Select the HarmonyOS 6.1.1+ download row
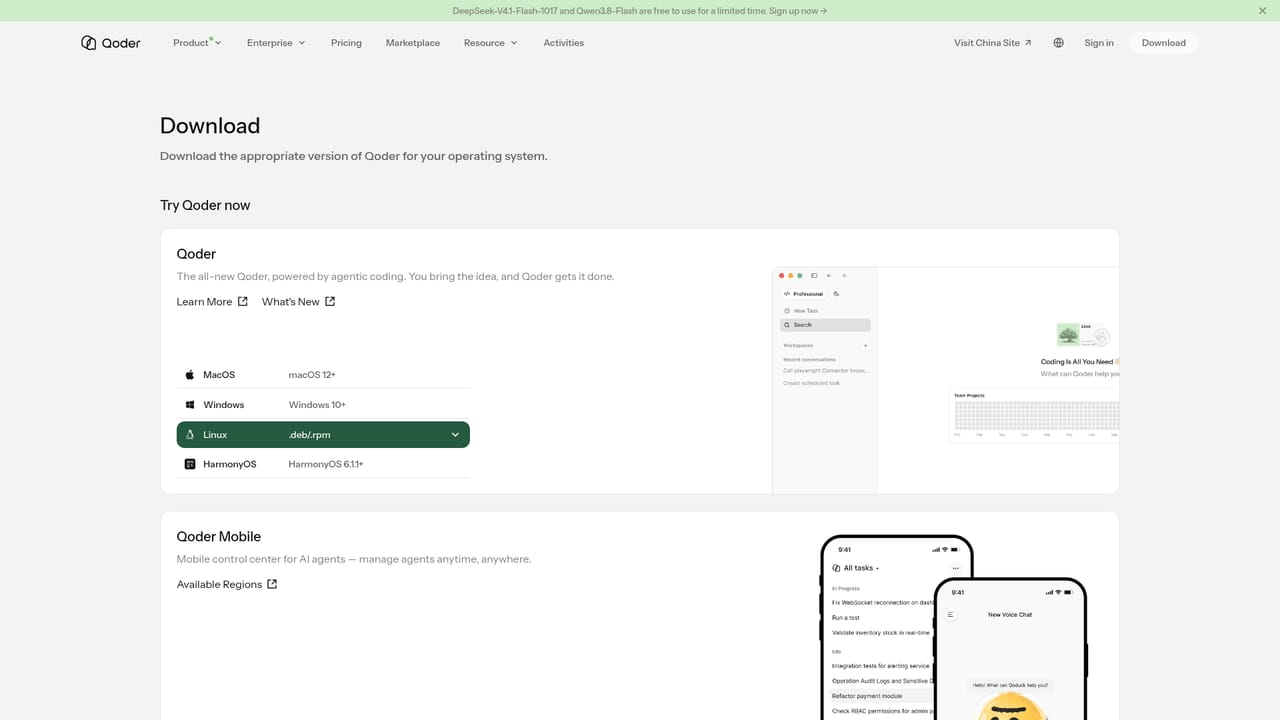 323,464
